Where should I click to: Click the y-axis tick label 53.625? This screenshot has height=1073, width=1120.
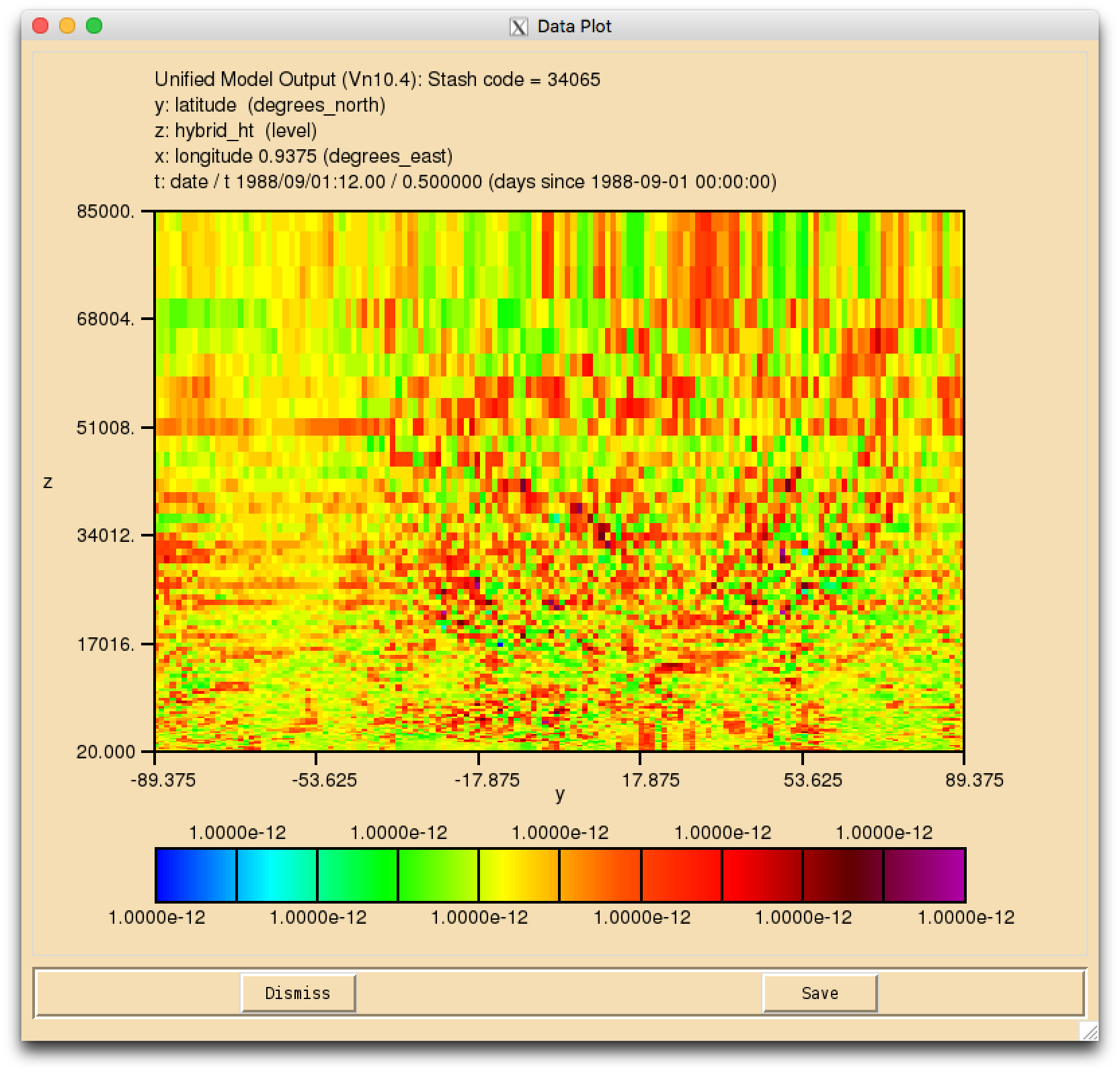pyautogui.click(x=813, y=780)
